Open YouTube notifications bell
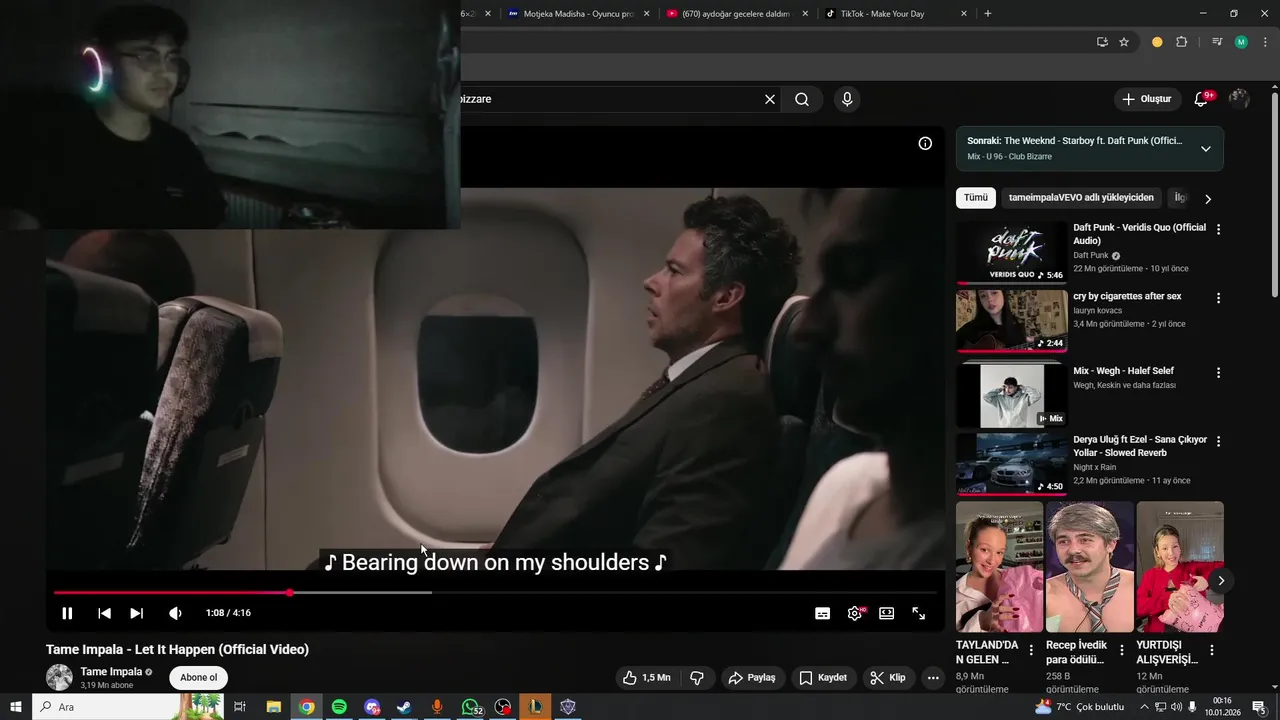The height and width of the screenshot is (720, 1280). click(x=1201, y=99)
